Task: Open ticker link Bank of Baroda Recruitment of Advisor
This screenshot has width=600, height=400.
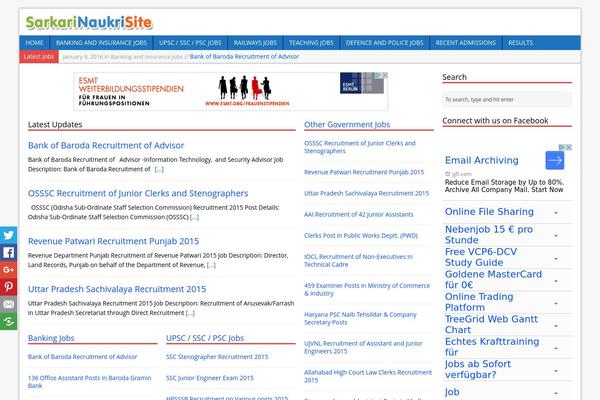Action: (244, 57)
